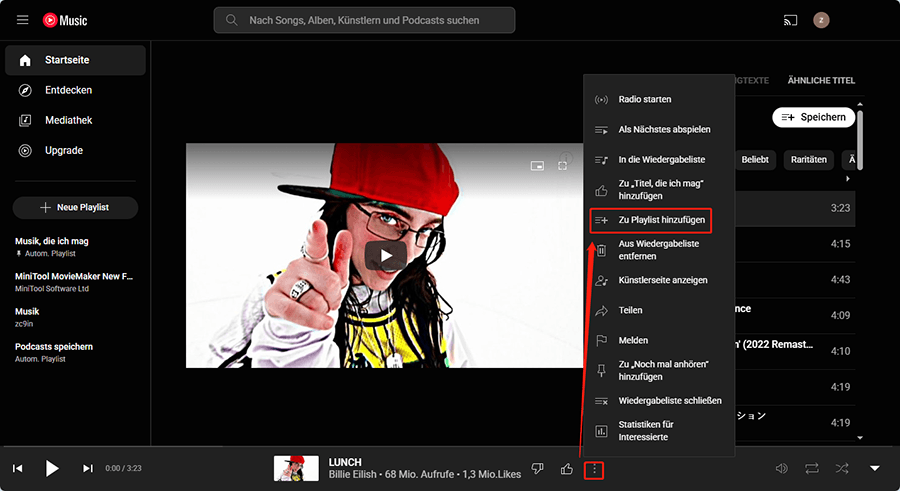Dislike the LUNCH song
900x491 pixels.
tap(537, 469)
